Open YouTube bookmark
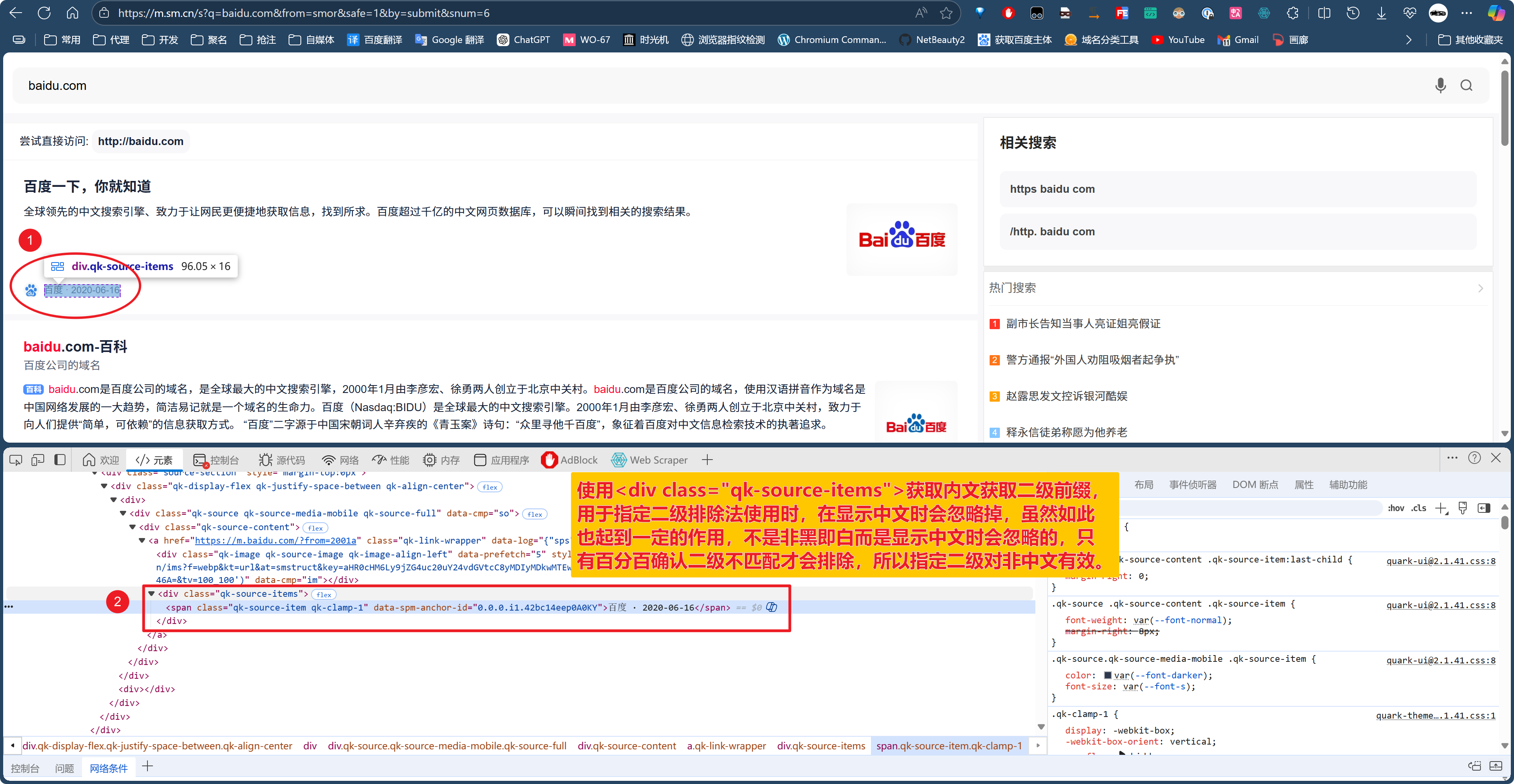This screenshot has width=1514, height=784. pos(1178,40)
